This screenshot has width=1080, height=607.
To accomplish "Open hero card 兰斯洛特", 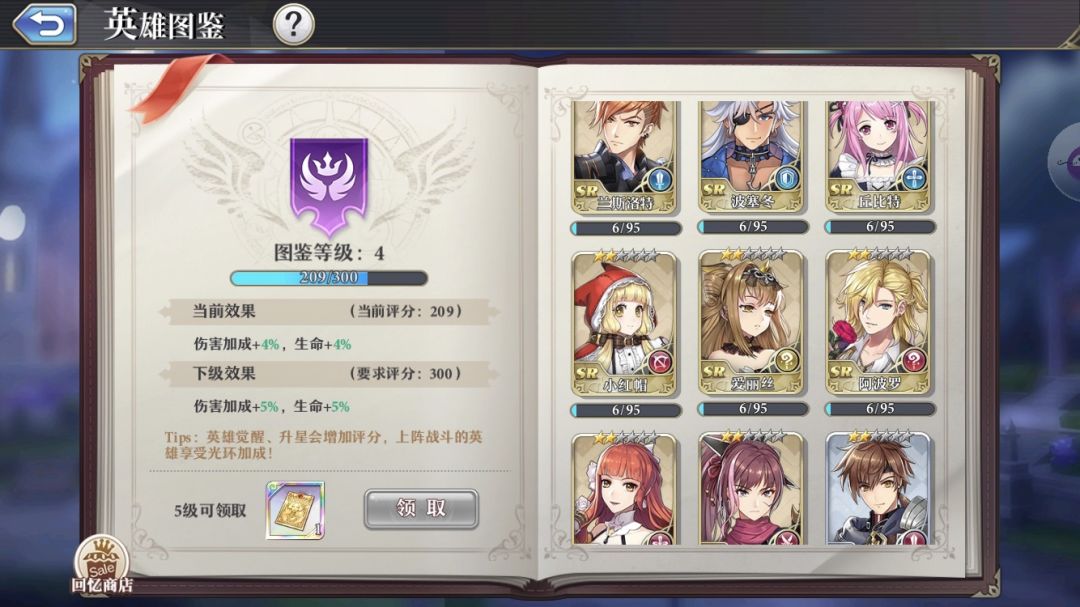I will pyautogui.click(x=625, y=157).
